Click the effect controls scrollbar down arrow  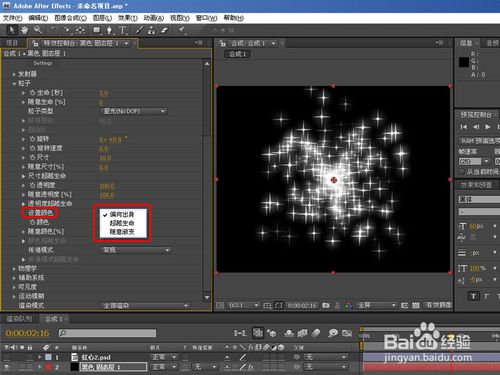pyautogui.click(x=207, y=297)
